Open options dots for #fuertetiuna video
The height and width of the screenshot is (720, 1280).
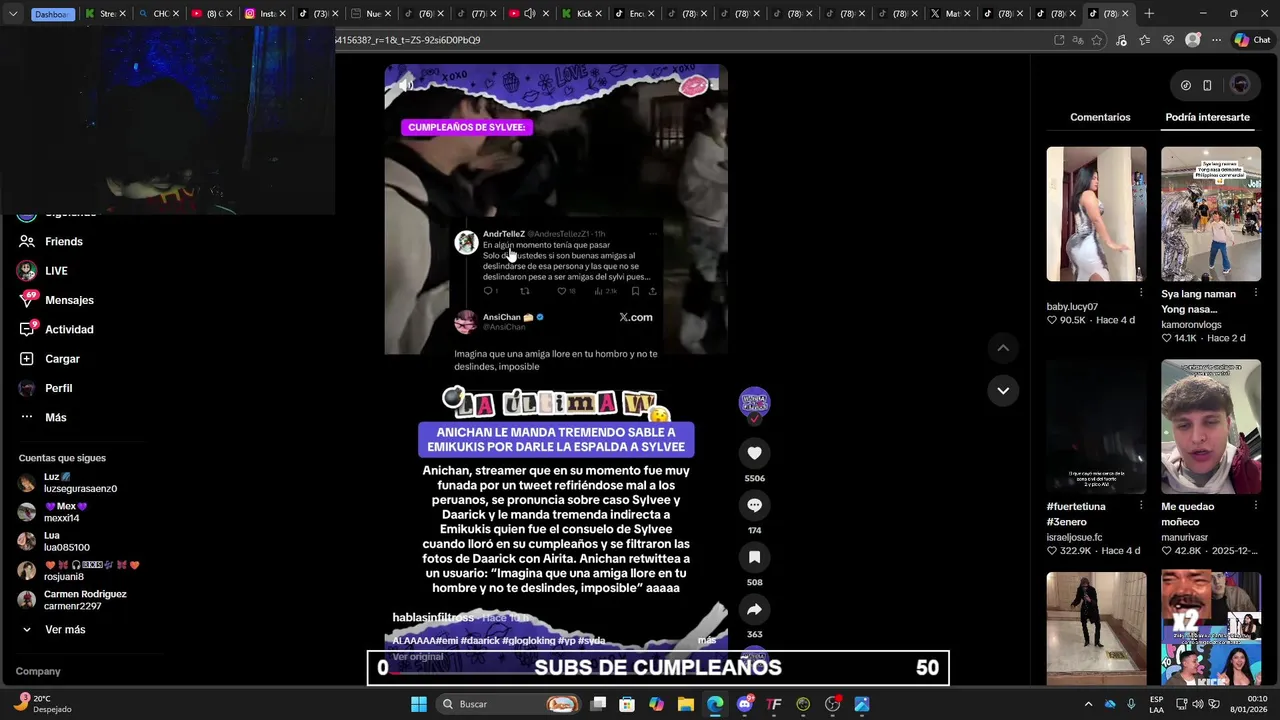[1141, 506]
